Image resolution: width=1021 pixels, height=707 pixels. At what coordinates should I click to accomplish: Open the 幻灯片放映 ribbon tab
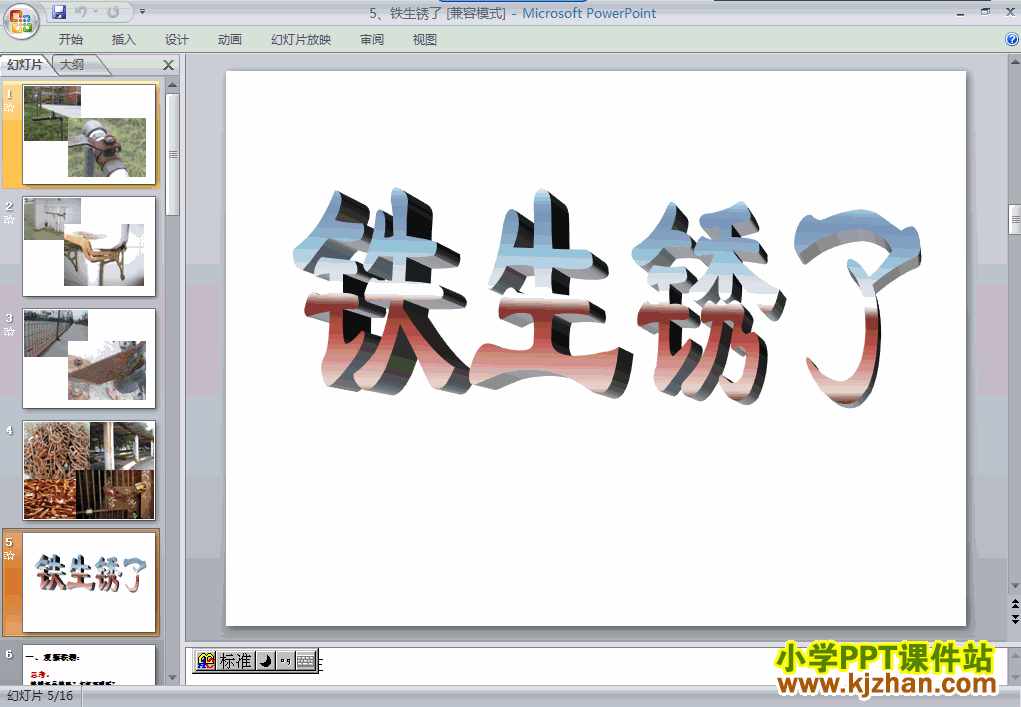click(x=301, y=40)
